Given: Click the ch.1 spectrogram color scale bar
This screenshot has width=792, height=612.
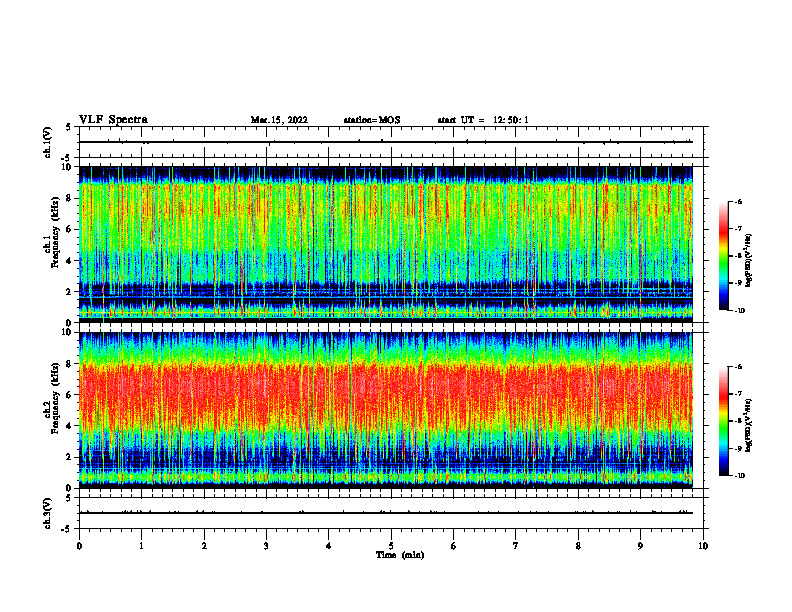Looking at the screenshot, I should 723,256.
